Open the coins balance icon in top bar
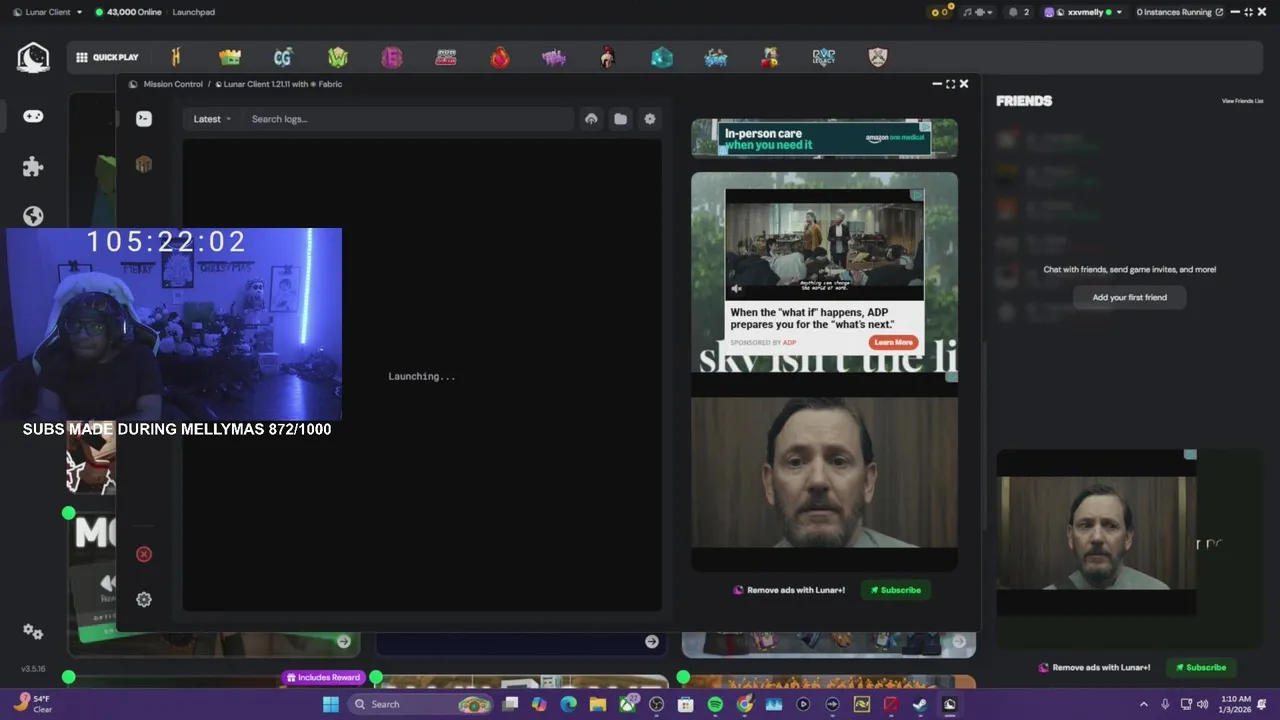The image size is (1280, 720). [939, 12]
